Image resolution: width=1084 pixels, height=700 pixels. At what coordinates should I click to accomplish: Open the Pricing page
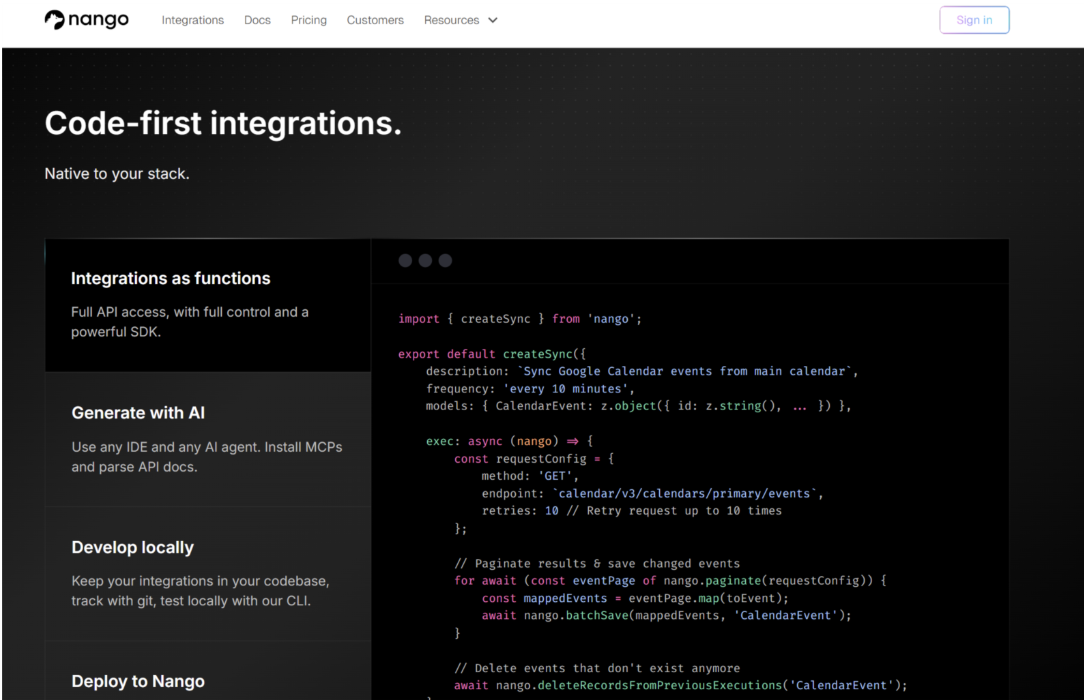tap(308, 20)
